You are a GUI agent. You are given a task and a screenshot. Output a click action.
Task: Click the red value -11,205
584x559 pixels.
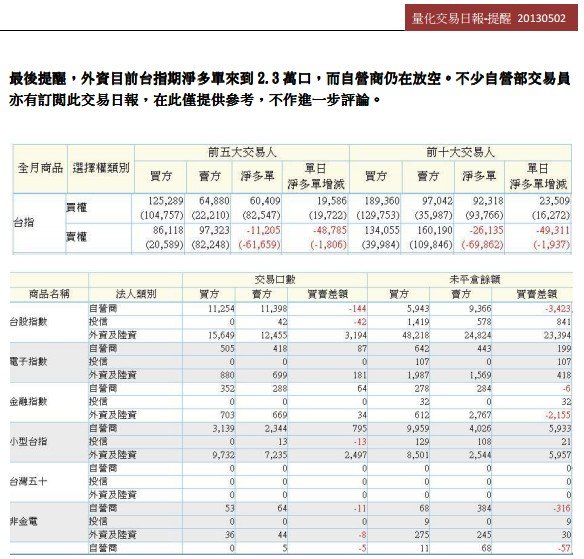tap(263, 231)
